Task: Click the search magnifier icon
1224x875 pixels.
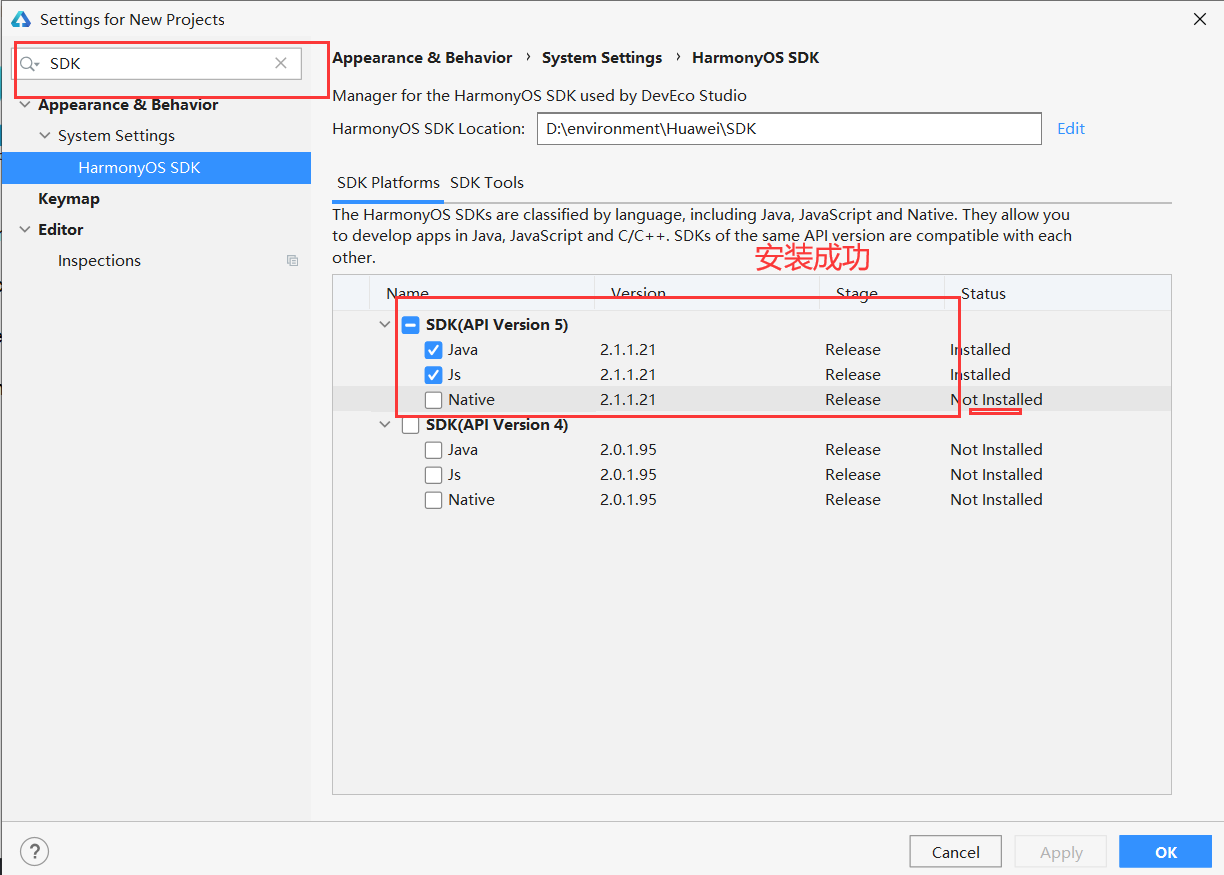Action: click(x=29, y=63)
